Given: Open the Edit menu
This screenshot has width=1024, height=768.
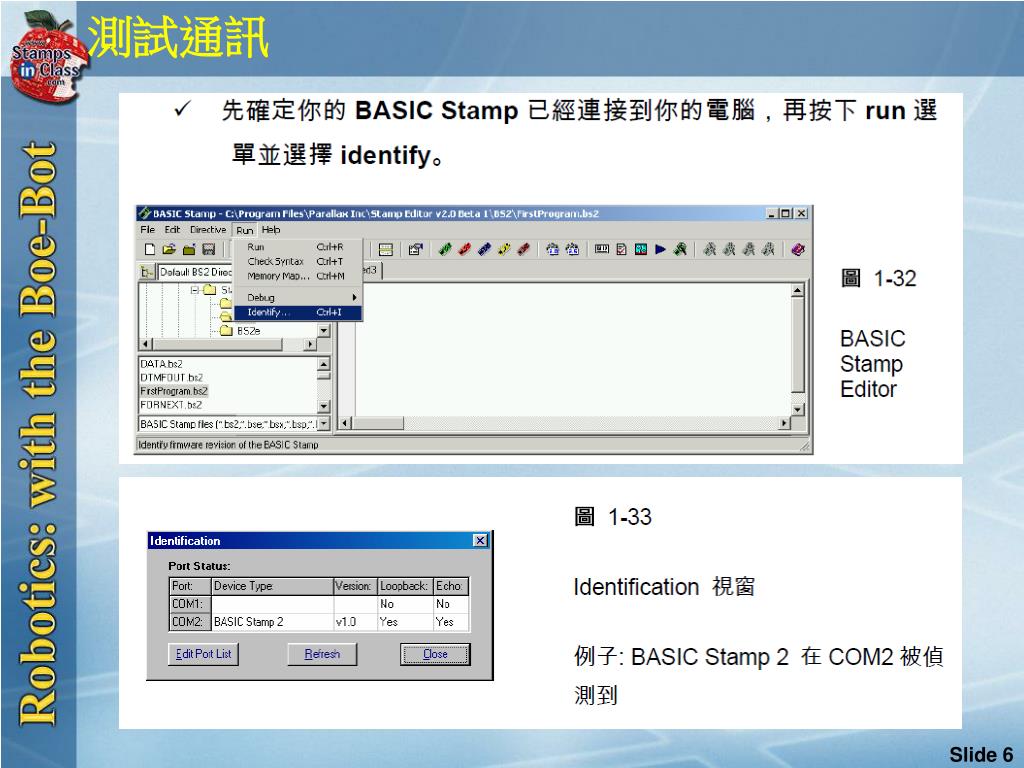Looking at the screenshot, I should [x=172, y=230].
